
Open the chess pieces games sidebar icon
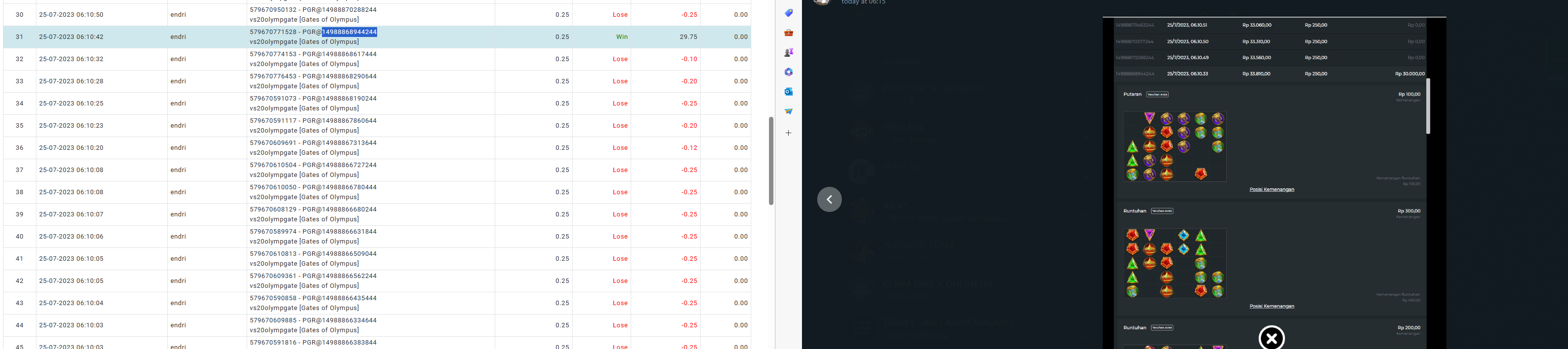pyautogui.click(x=788, y=52)
